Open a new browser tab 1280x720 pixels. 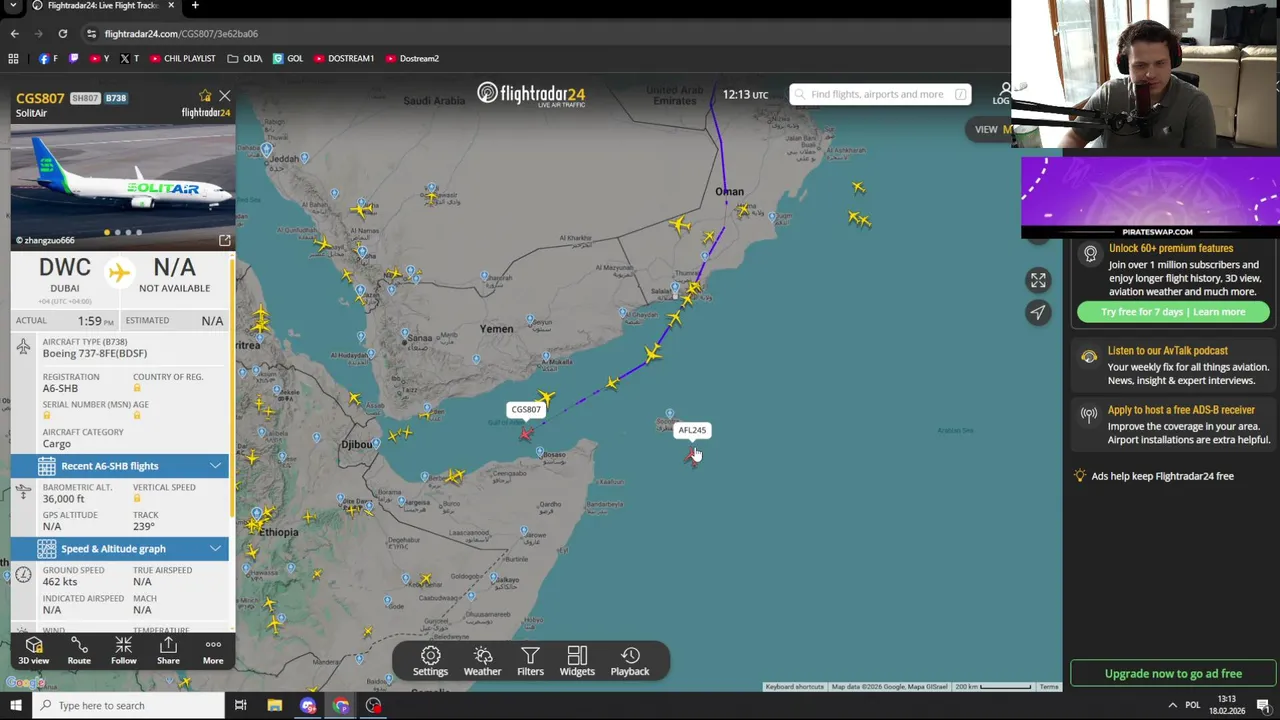pos(195,6)
